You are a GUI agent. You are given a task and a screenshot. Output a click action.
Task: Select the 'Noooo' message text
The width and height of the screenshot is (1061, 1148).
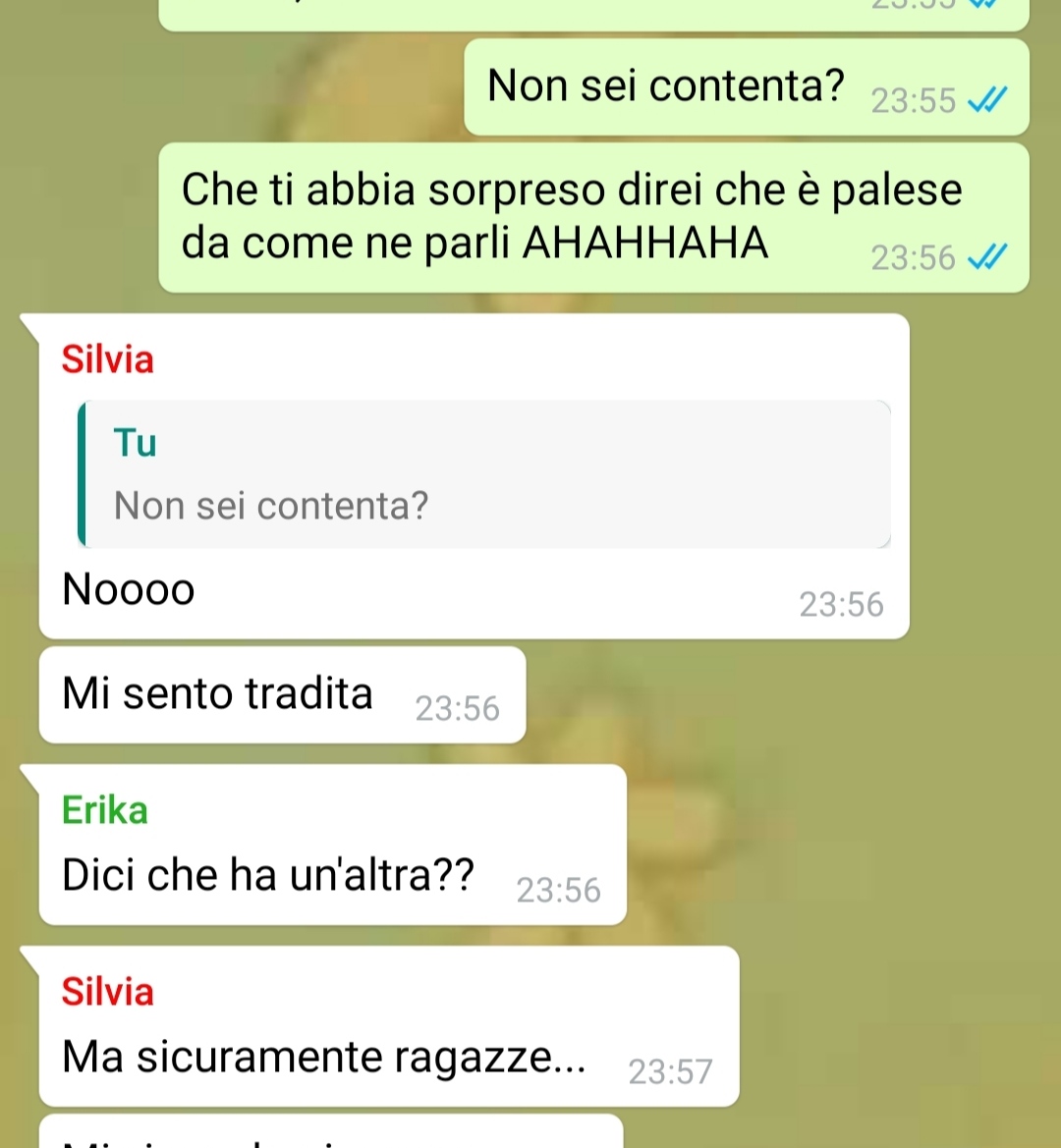coord(128,589)
